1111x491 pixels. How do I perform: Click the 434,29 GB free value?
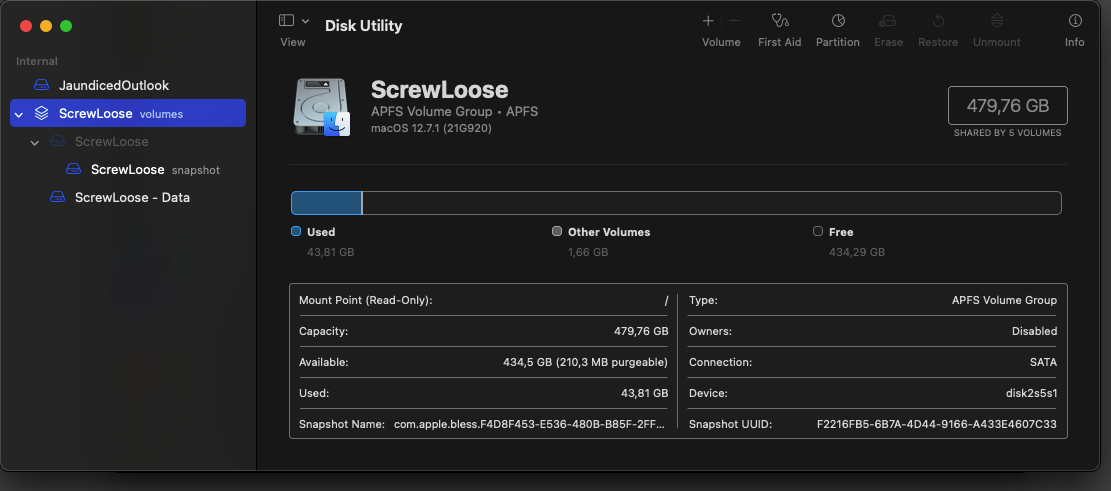857,252
